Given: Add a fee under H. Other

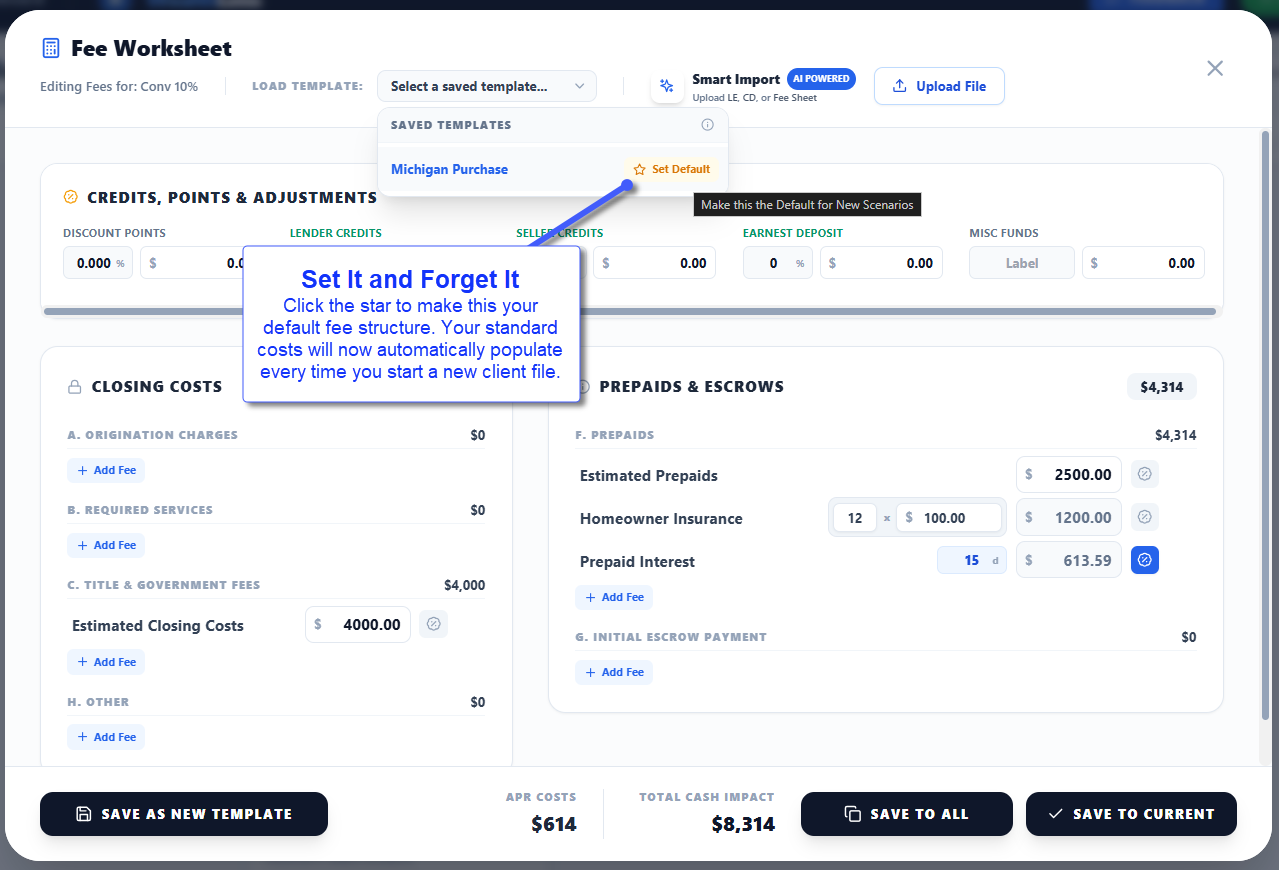Looking at the screenshot, I should click(106, 737).
